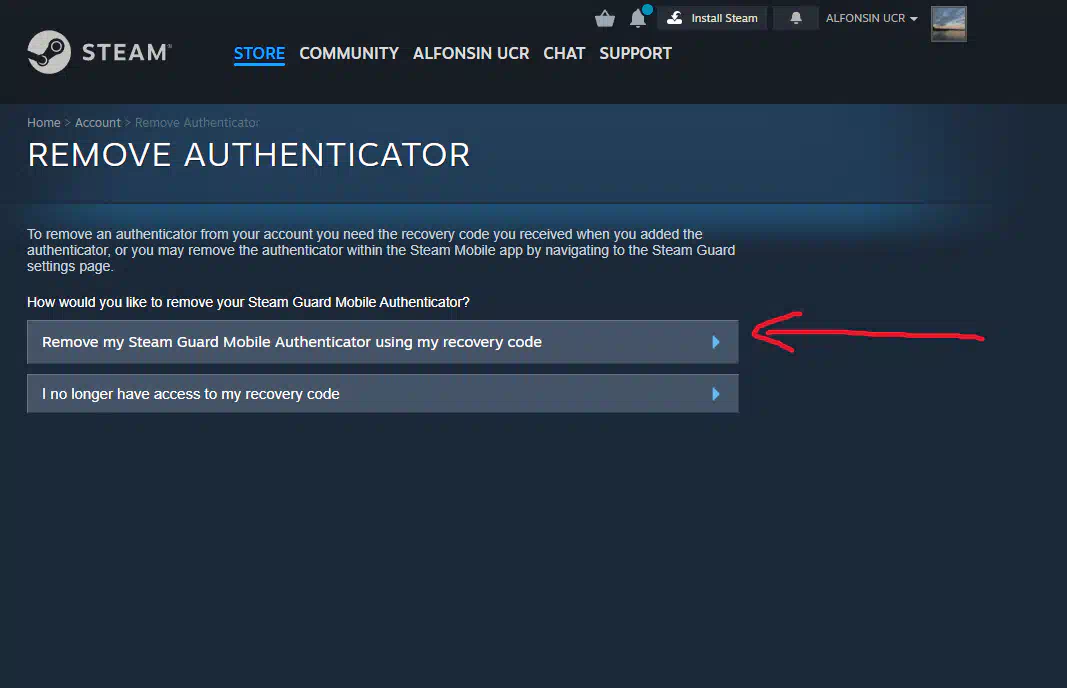Expand the ALFONSIN UCR account dropdown
1067x688 pixels.
871,18
